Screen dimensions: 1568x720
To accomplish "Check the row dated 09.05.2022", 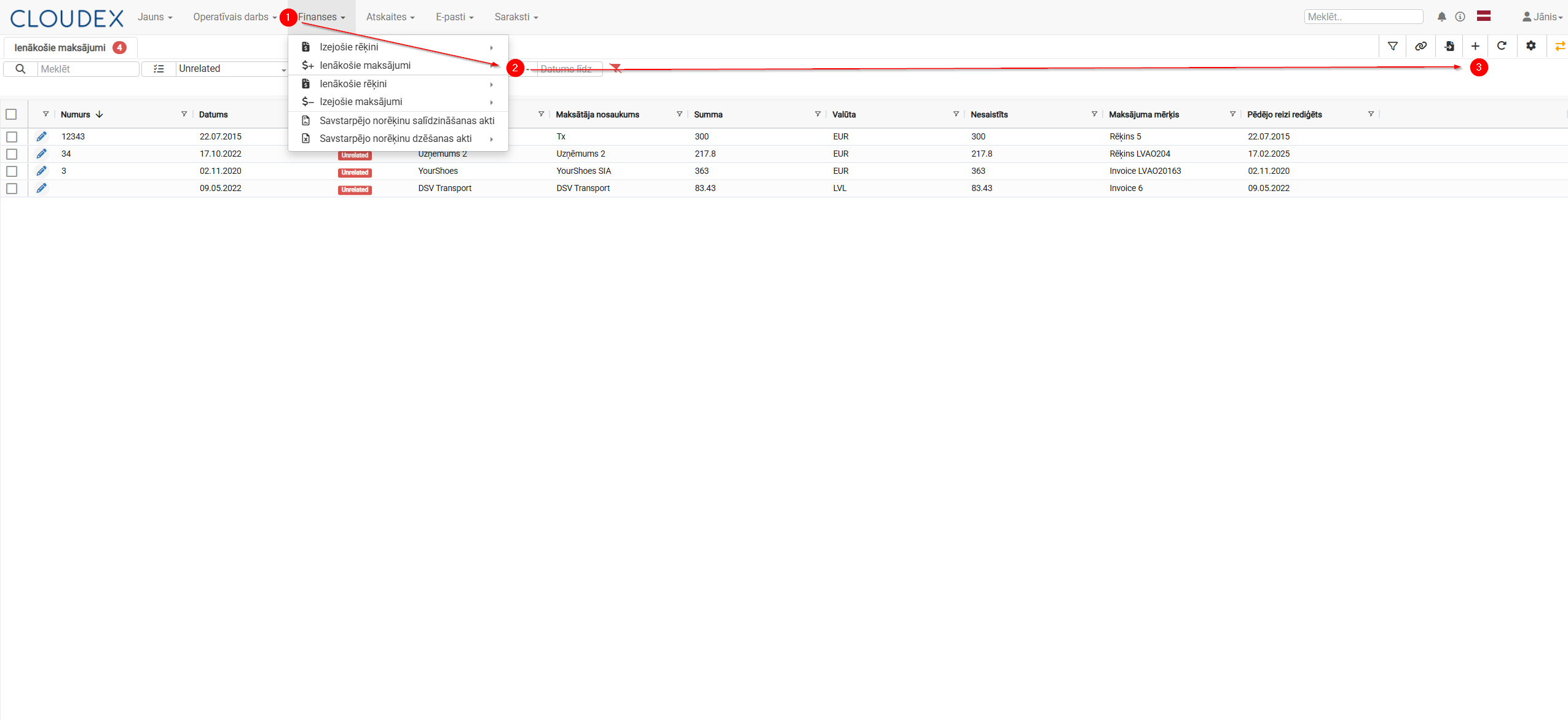I will [12, 188].
